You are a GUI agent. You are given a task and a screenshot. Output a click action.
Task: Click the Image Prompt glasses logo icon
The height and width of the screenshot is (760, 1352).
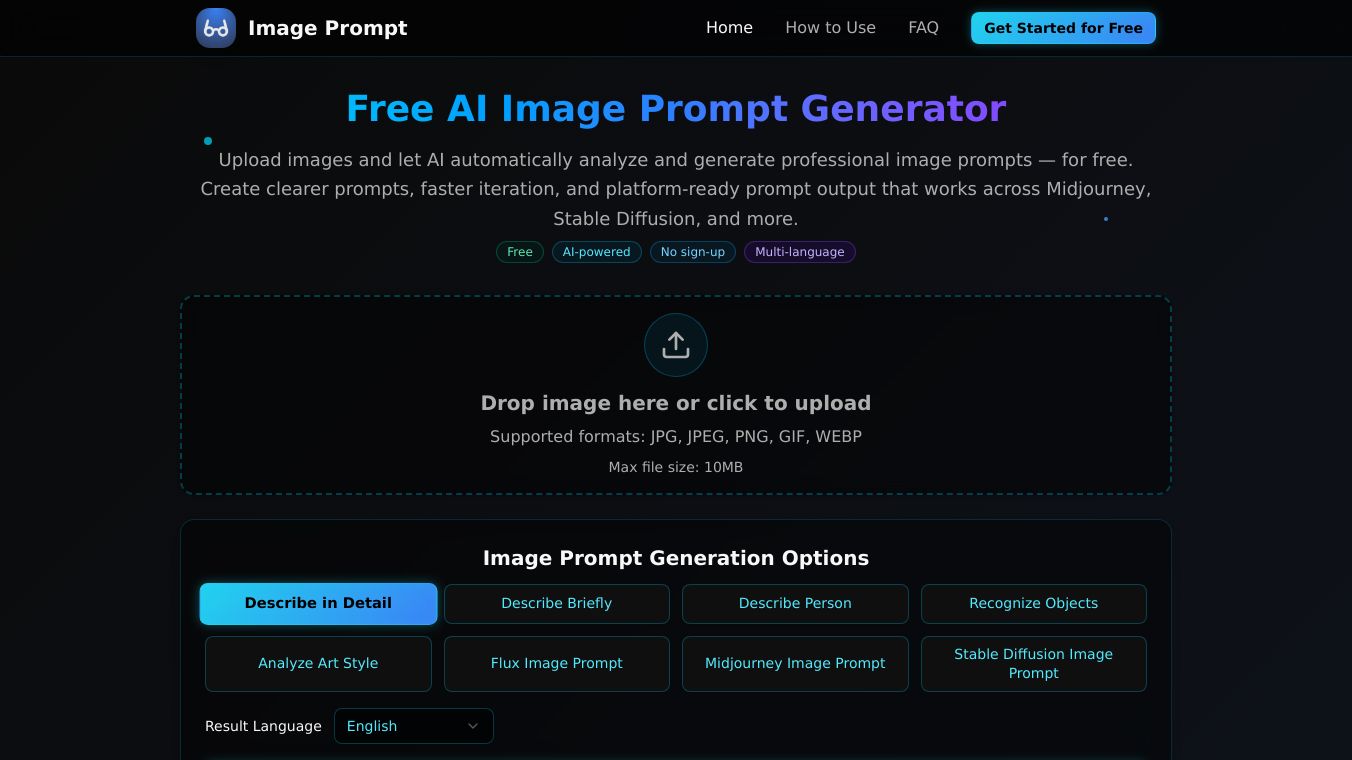[x=216, y=28]
